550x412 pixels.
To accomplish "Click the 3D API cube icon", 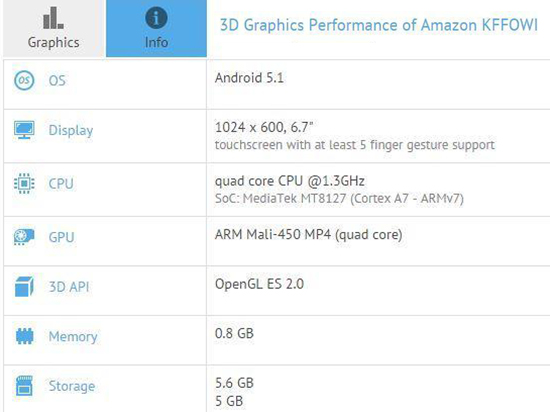I will click(x=24, y=286).
